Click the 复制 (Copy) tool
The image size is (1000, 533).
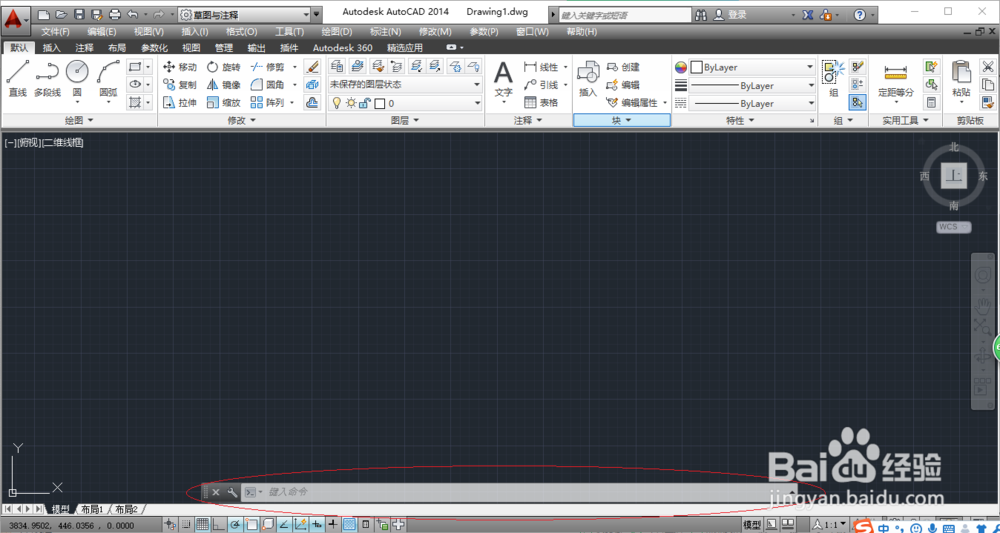pos(180,84)
